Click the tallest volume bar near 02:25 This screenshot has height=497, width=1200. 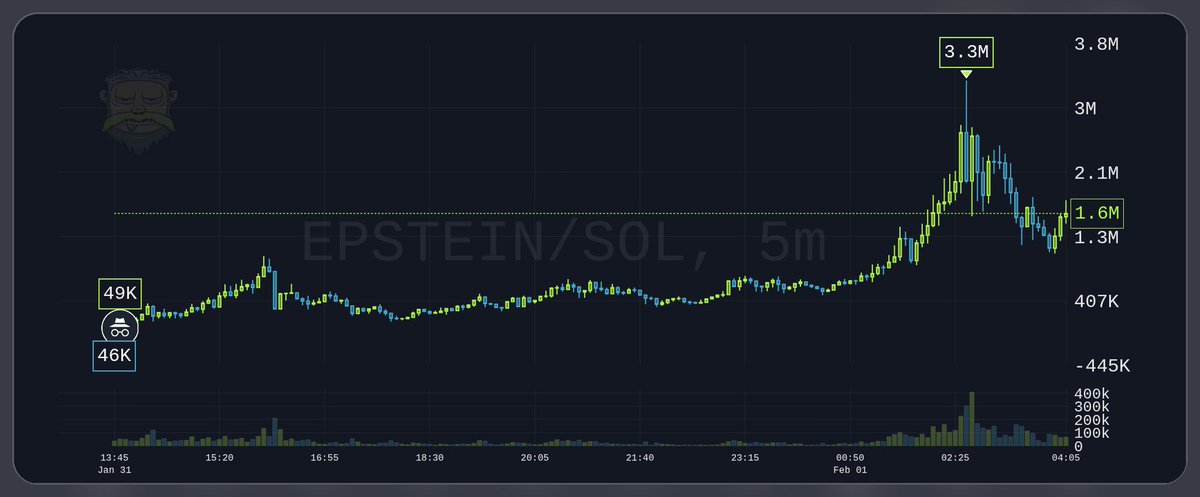(x=970, y=418)
